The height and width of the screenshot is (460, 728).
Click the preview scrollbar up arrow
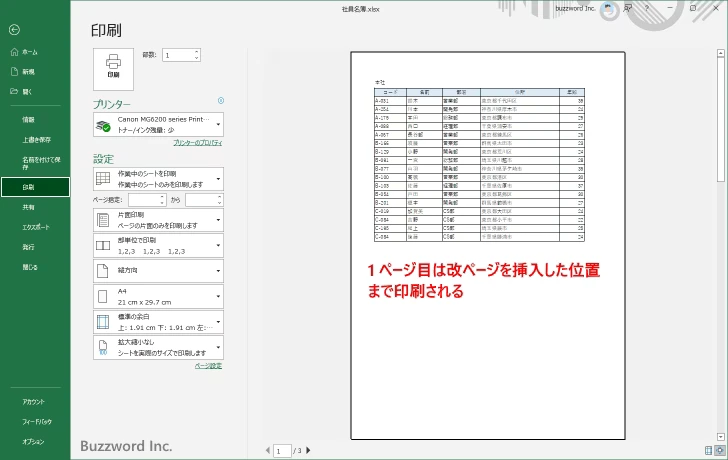click(x=721, y=53)
